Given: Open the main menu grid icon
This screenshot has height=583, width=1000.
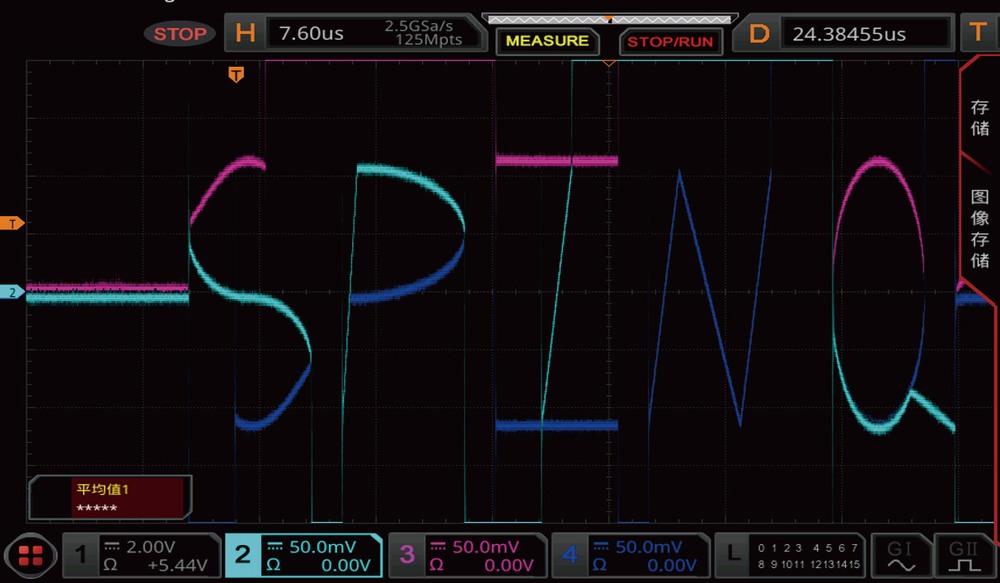Looking at the screenshot, I should 30,555.
